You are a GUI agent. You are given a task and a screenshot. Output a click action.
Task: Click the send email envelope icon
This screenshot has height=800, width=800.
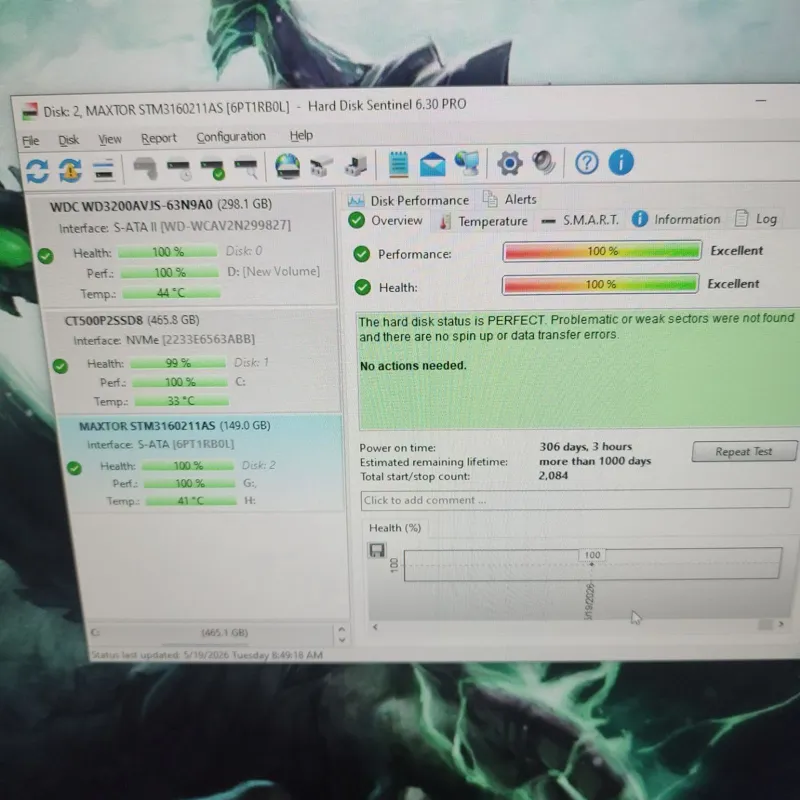(x=432, y=164)
